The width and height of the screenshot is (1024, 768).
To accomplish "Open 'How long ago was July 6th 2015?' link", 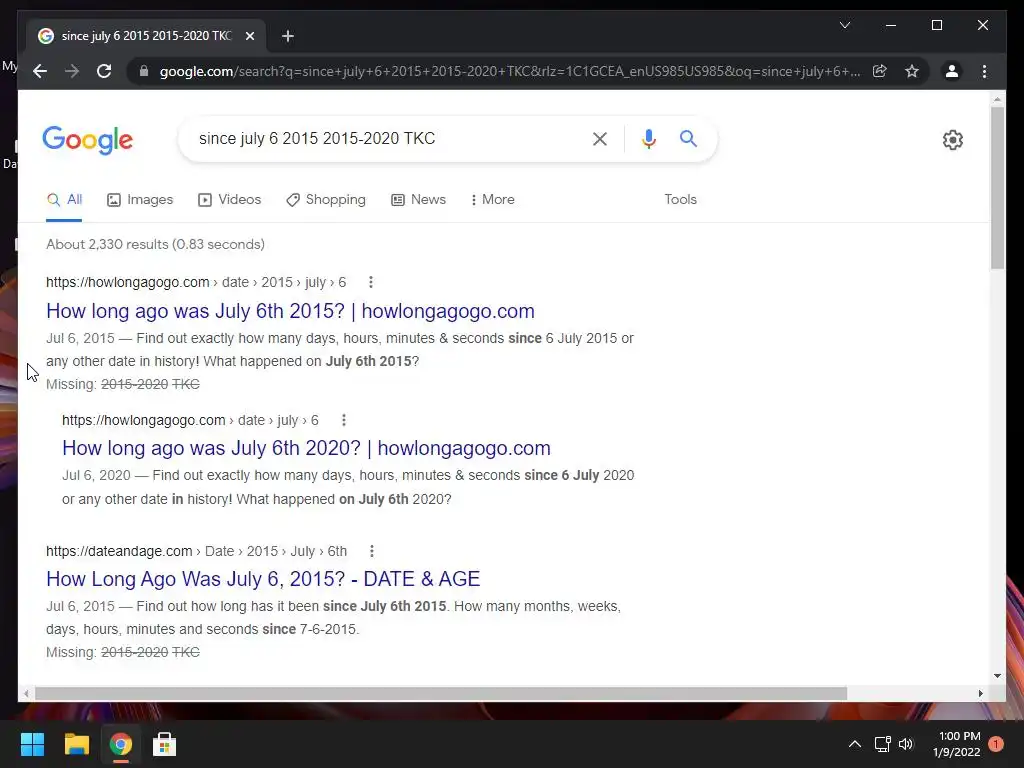I will tap(291, 311).
